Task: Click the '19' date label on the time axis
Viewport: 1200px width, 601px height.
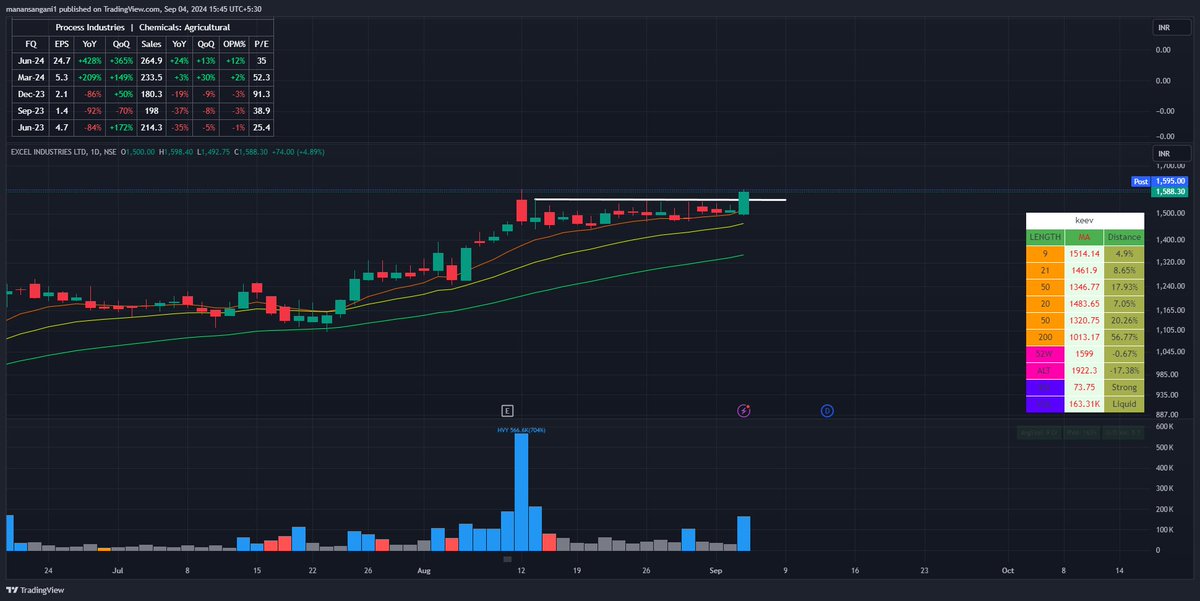Action: point(577,570)
